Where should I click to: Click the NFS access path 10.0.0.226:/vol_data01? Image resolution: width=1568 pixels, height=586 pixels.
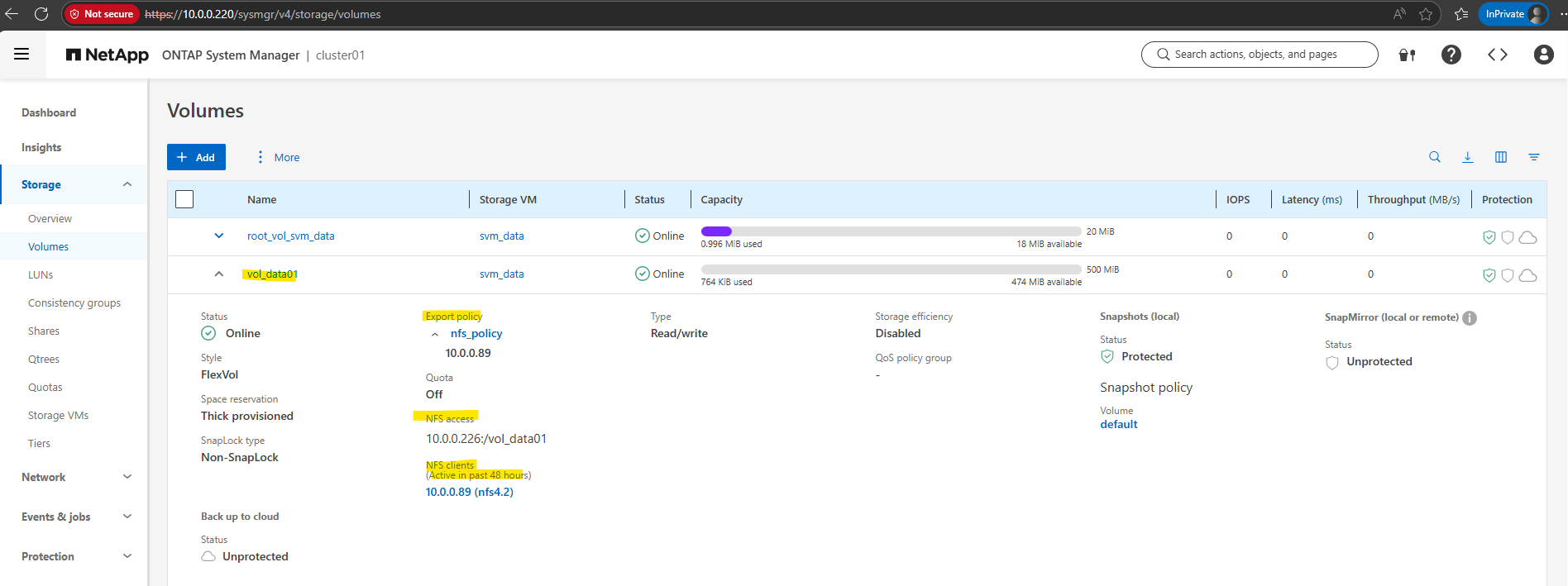point(486,439)
